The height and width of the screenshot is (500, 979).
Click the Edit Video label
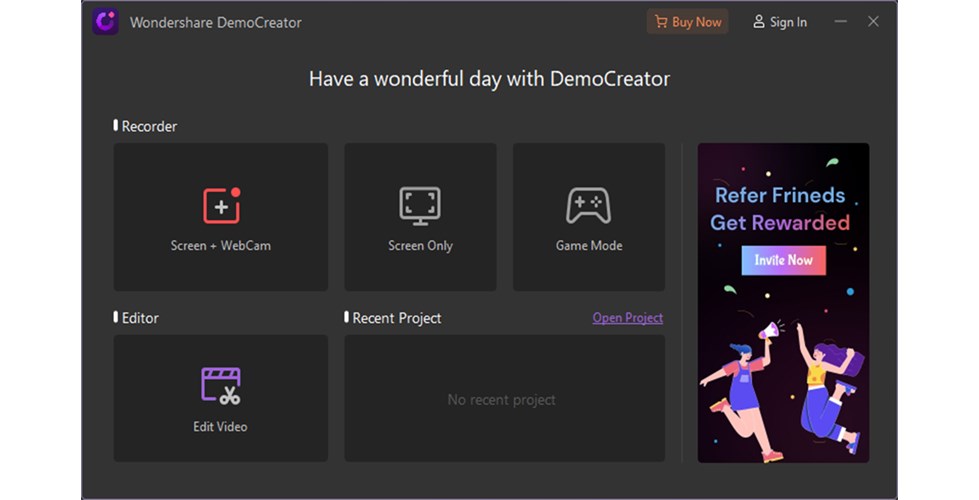tap(220, 426)
